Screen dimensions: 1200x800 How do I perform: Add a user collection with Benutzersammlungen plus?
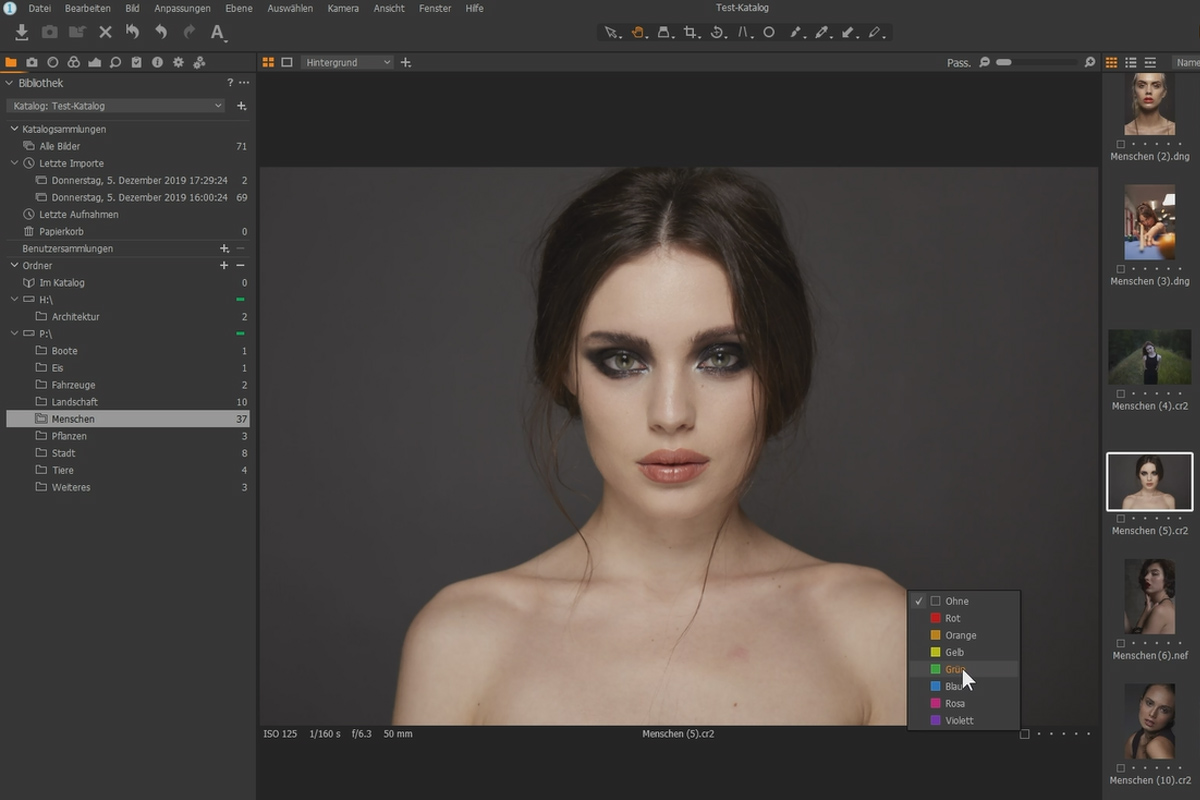click(x=224, y=248)
